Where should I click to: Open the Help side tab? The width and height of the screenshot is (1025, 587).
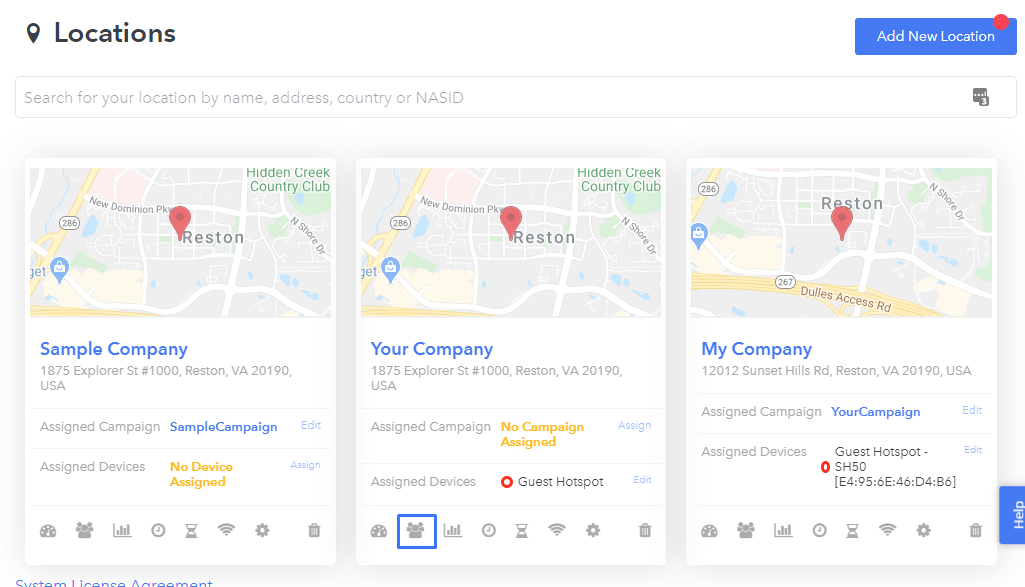point(1013,514)
